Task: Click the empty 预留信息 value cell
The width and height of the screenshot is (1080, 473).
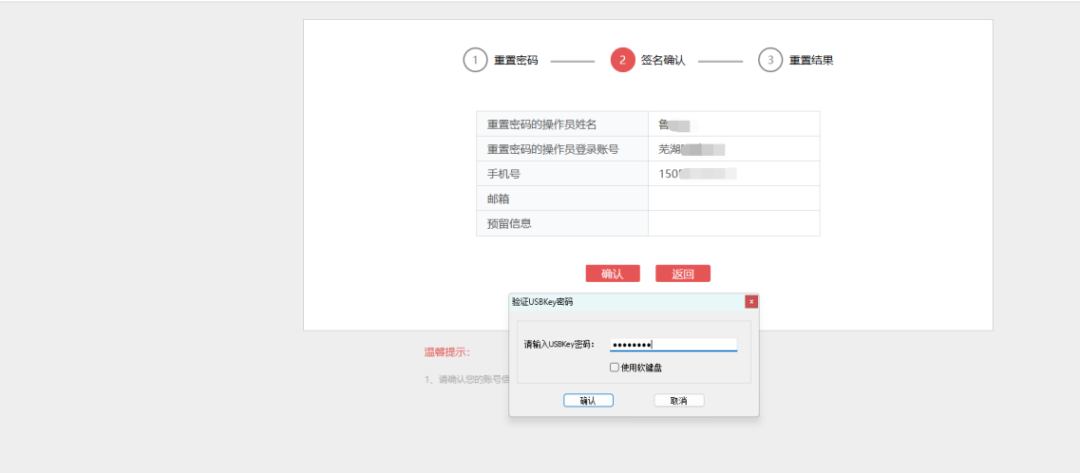Action: pos(734,224)
